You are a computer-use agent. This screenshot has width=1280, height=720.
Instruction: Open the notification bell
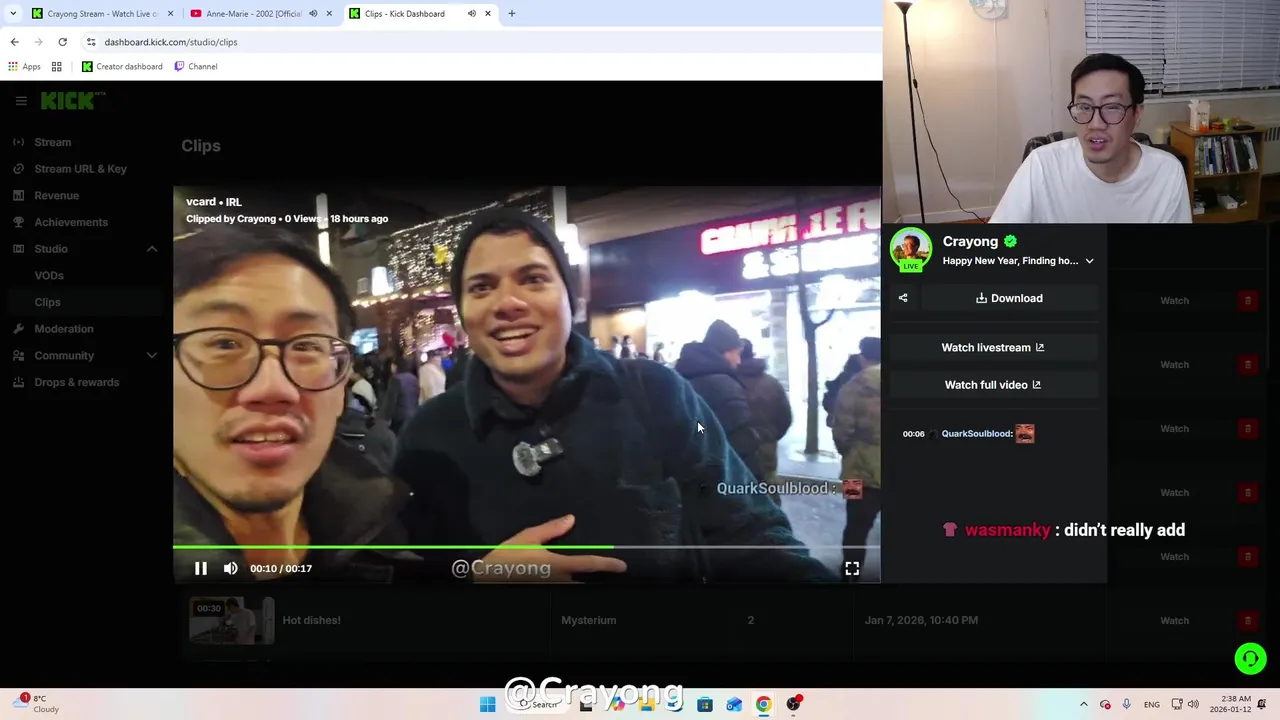coord(1262,704)
